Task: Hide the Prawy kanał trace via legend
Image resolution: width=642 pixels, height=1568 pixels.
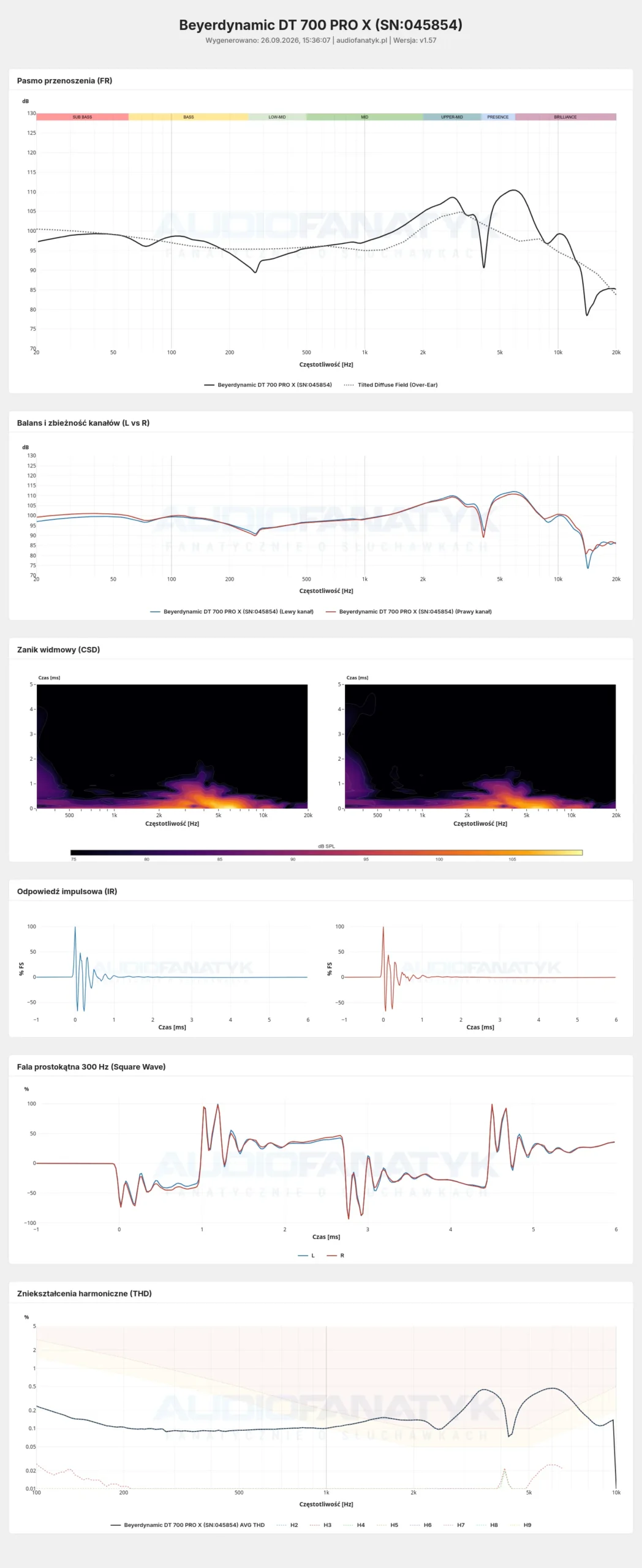Action: click(x=409, y=611)
